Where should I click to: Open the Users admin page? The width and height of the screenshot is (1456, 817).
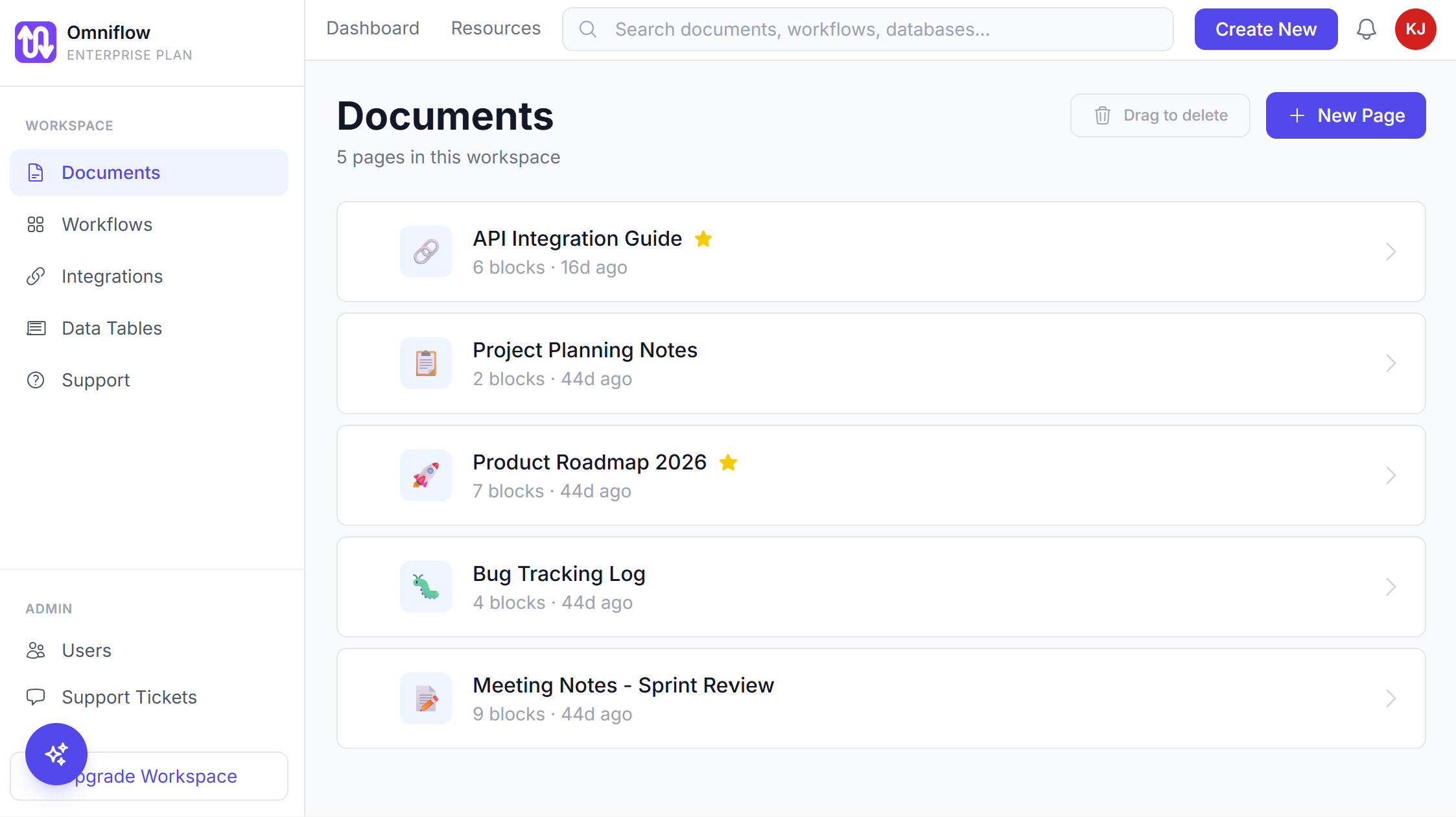(x=149, y=650)
